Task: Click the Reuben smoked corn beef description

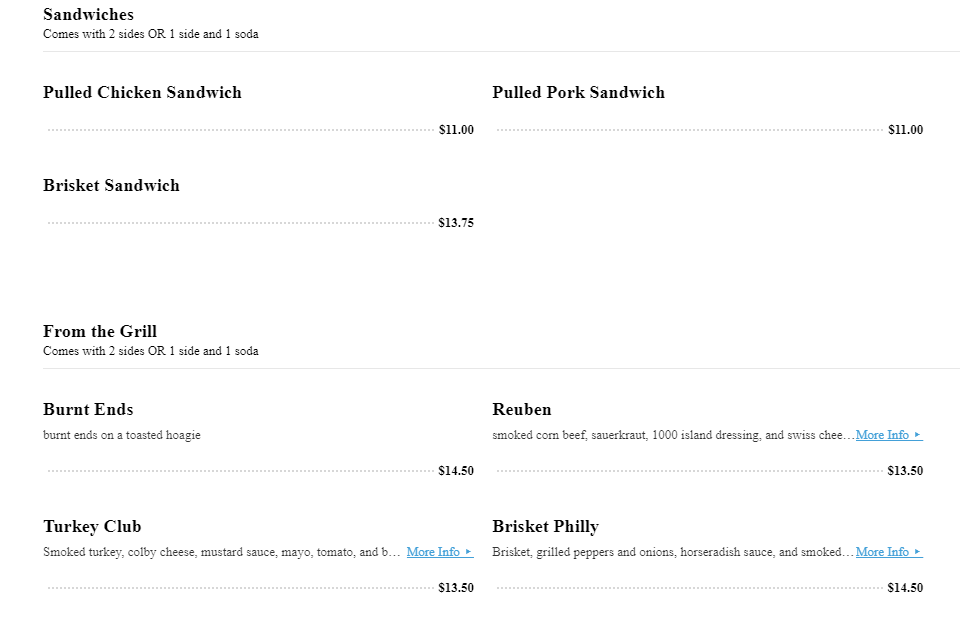Action: (672, 436)
